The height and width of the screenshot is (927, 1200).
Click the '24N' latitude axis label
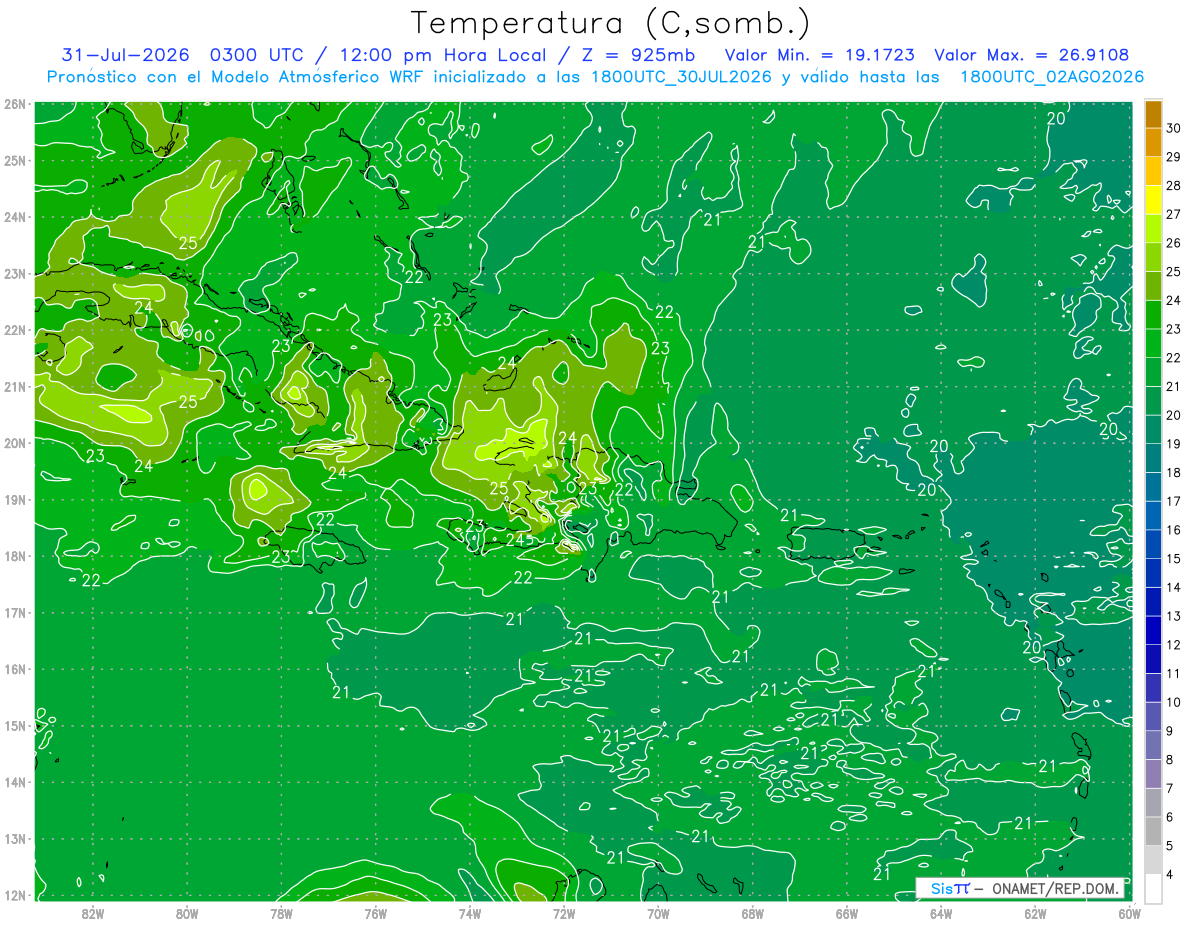click(x=15, y=217)
